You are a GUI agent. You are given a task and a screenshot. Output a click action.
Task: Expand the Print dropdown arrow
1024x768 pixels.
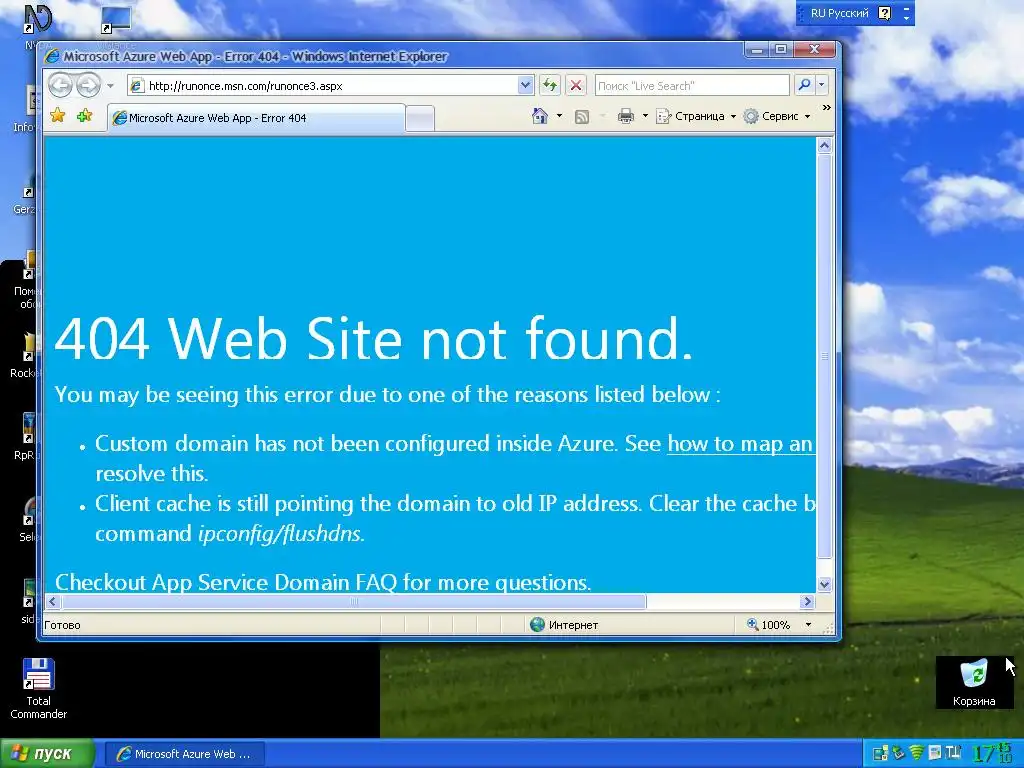645,116
